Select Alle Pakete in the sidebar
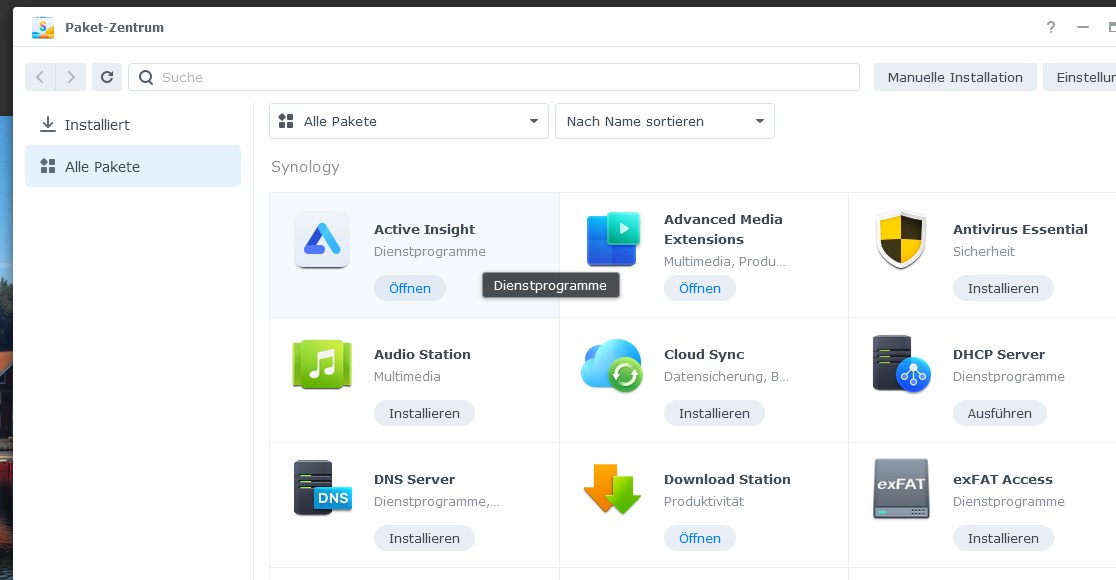Viewport: 1116px width, 580px height. coord(133,167)
